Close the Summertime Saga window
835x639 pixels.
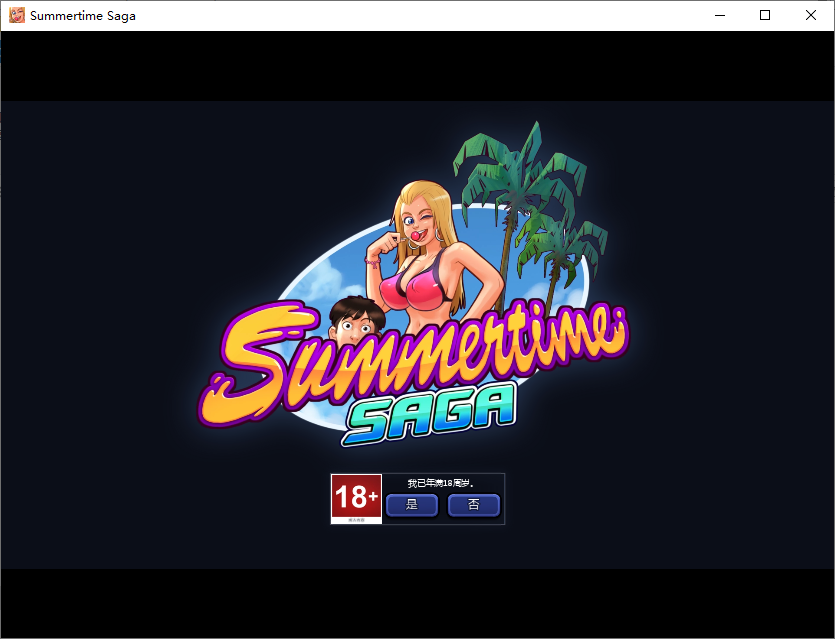pos(811,15)
